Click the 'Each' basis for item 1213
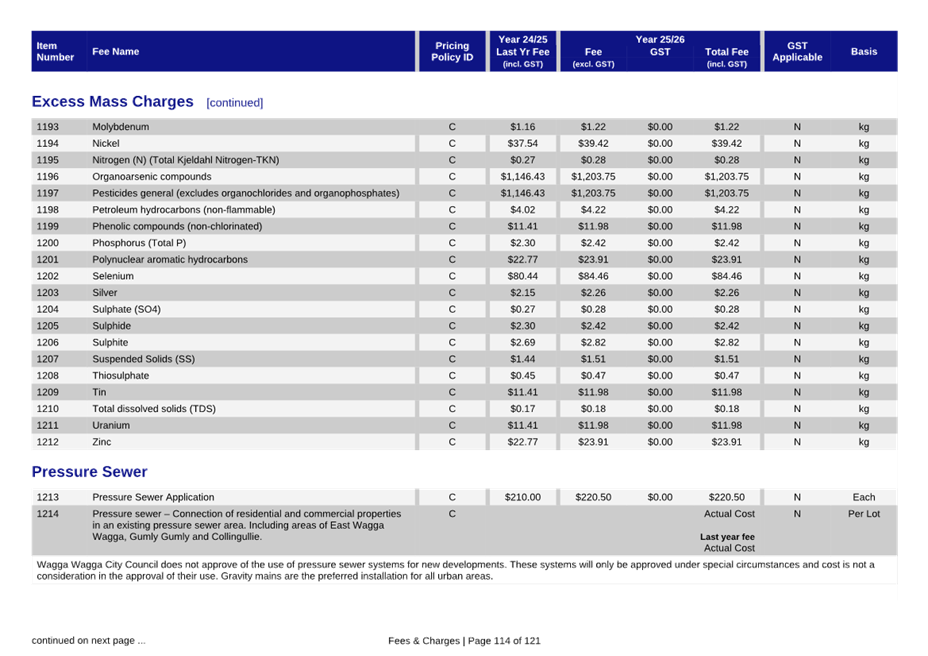Image resolution: width=928 pixels, height=656 pixels. tap(864, 497)
